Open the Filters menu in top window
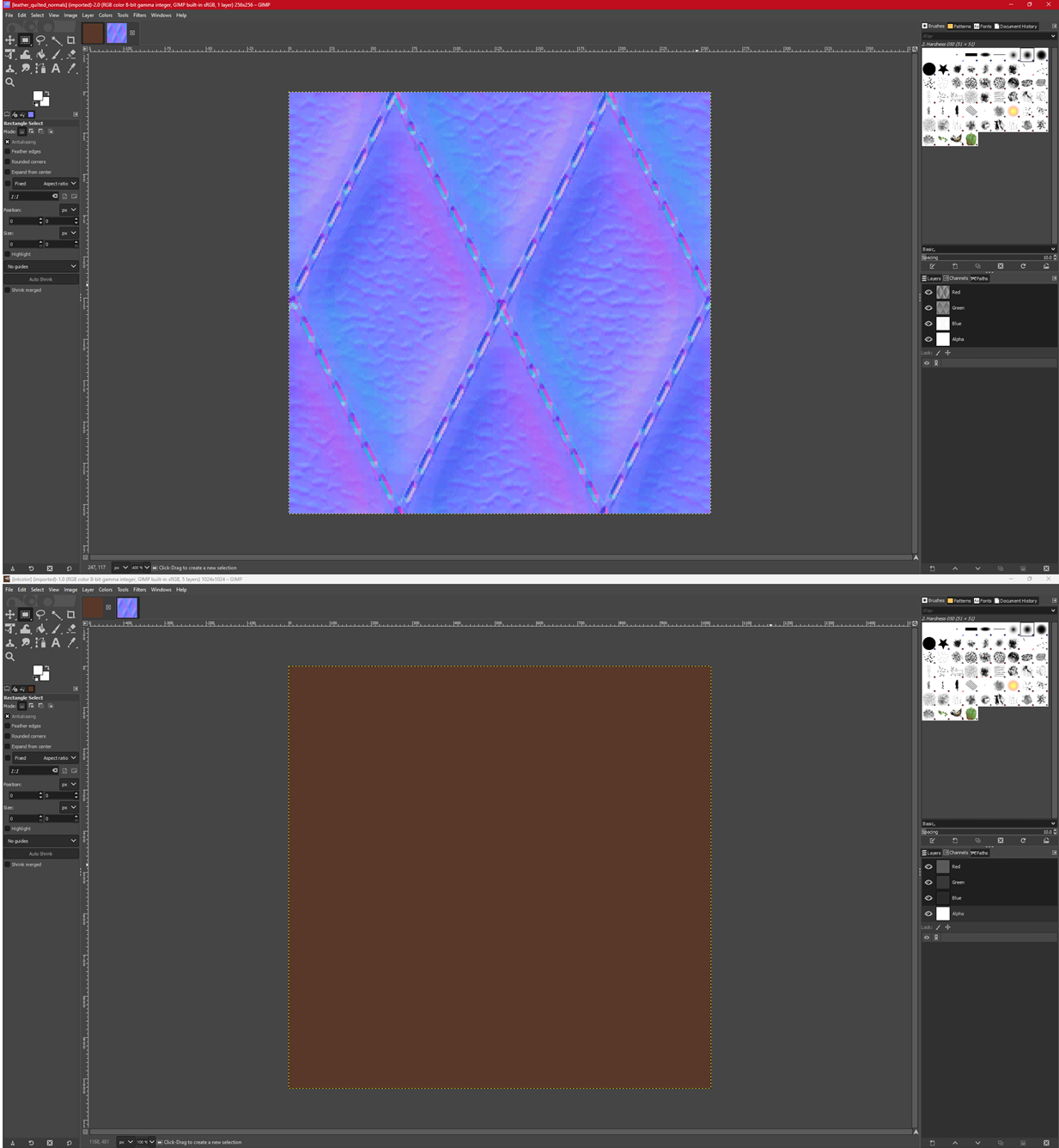The height and width of the screenshot is (1148, 1059). tap(139, 15)
